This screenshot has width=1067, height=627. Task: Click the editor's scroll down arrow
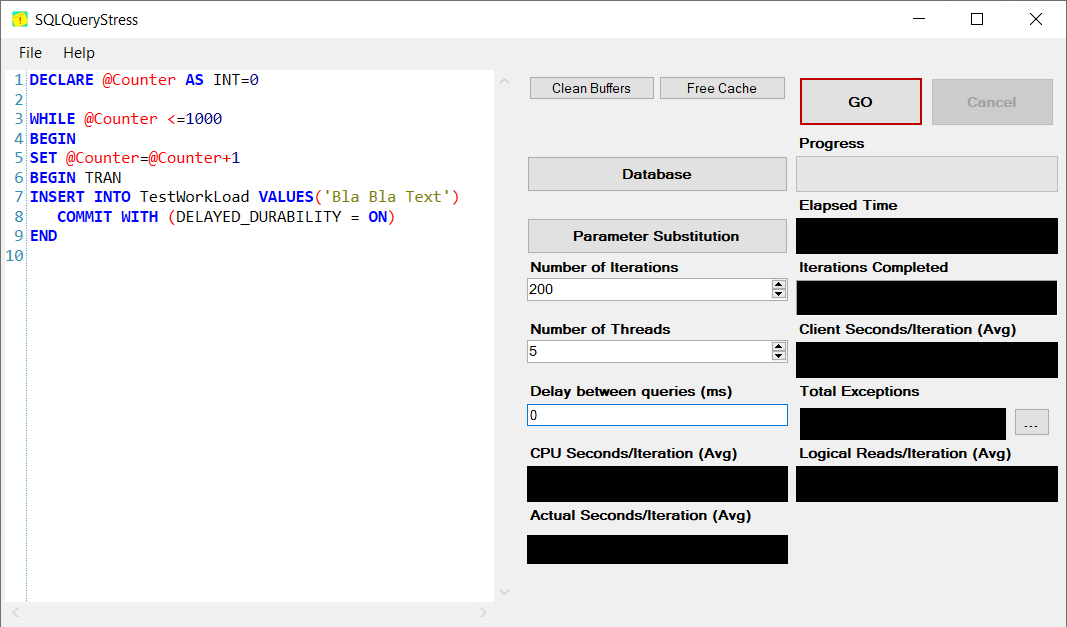pos(504,592)
